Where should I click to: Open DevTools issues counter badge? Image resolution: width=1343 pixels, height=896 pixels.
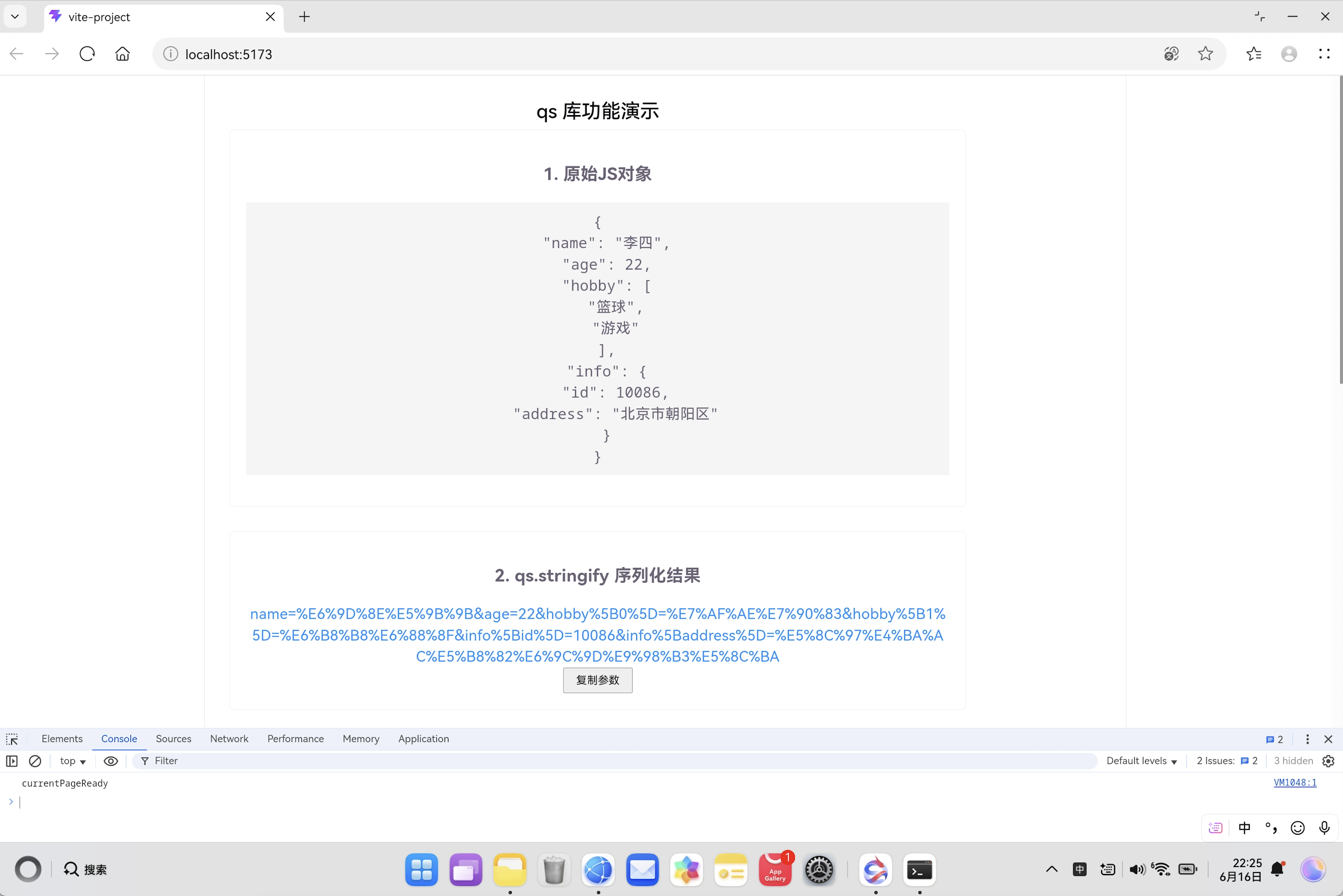[x=1274, y=739]
